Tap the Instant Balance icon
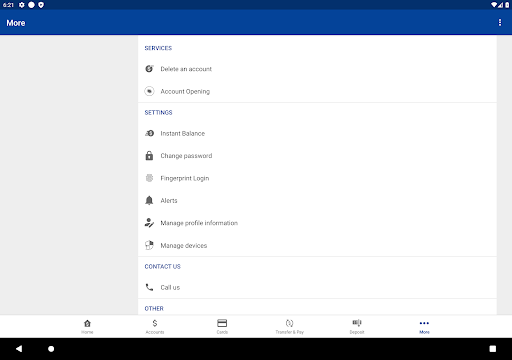 pos(149,133)
